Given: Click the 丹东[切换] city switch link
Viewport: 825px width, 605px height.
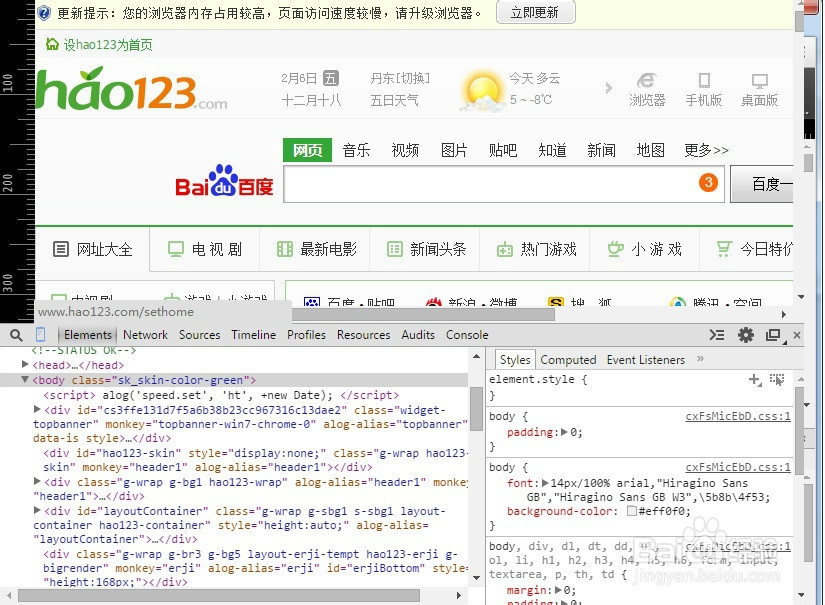Looking at the screenshot, I should pos(400,78).
